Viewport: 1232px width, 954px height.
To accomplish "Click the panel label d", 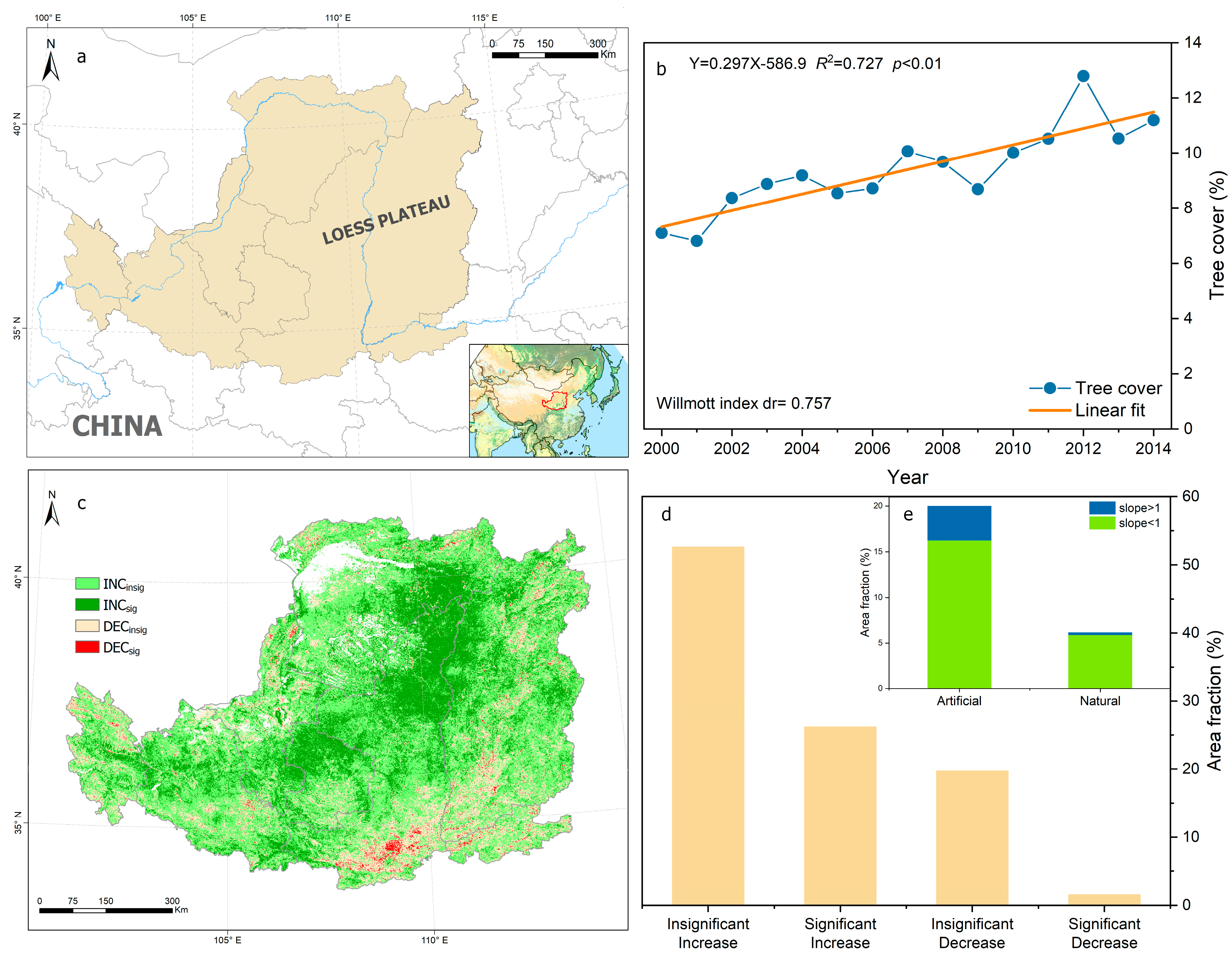I will [x=666, y=514].
